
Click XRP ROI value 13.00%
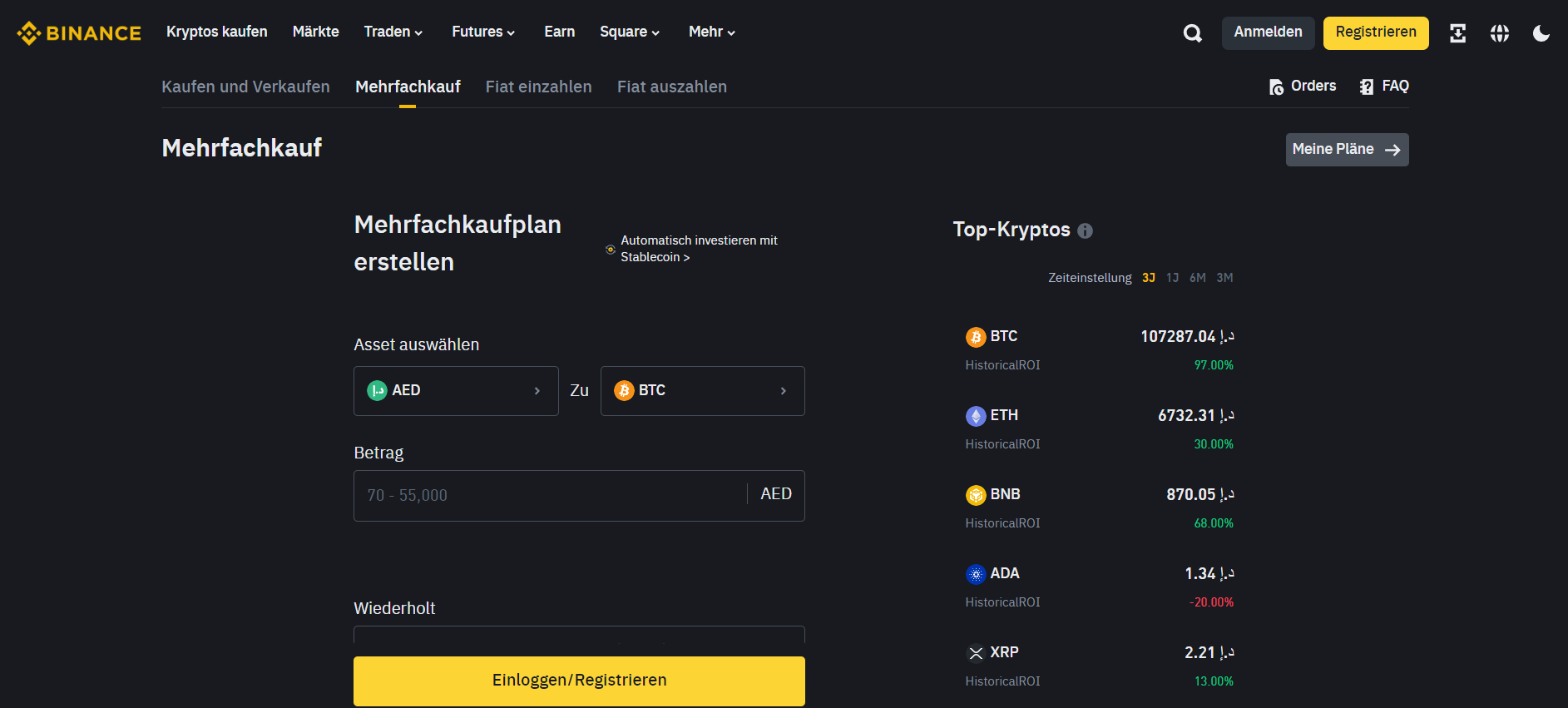[1214, 681]
